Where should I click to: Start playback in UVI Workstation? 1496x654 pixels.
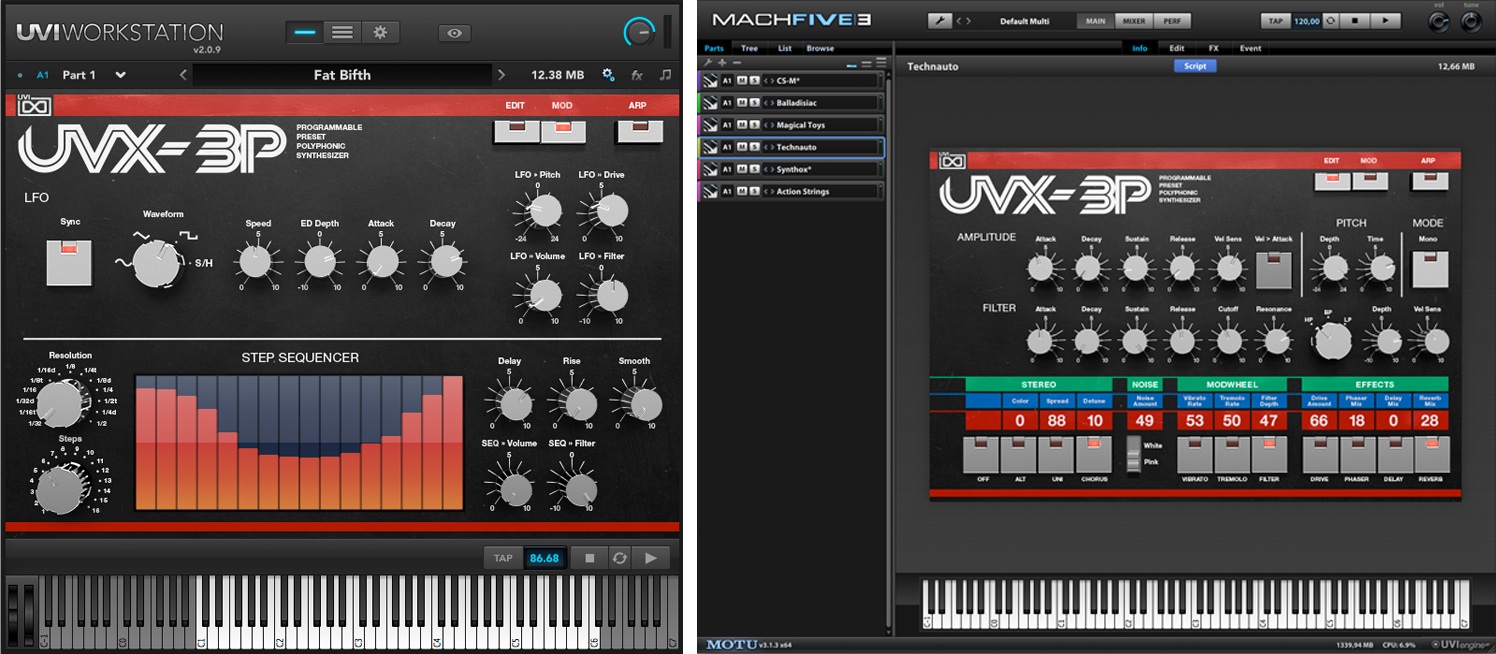point(651,558)
